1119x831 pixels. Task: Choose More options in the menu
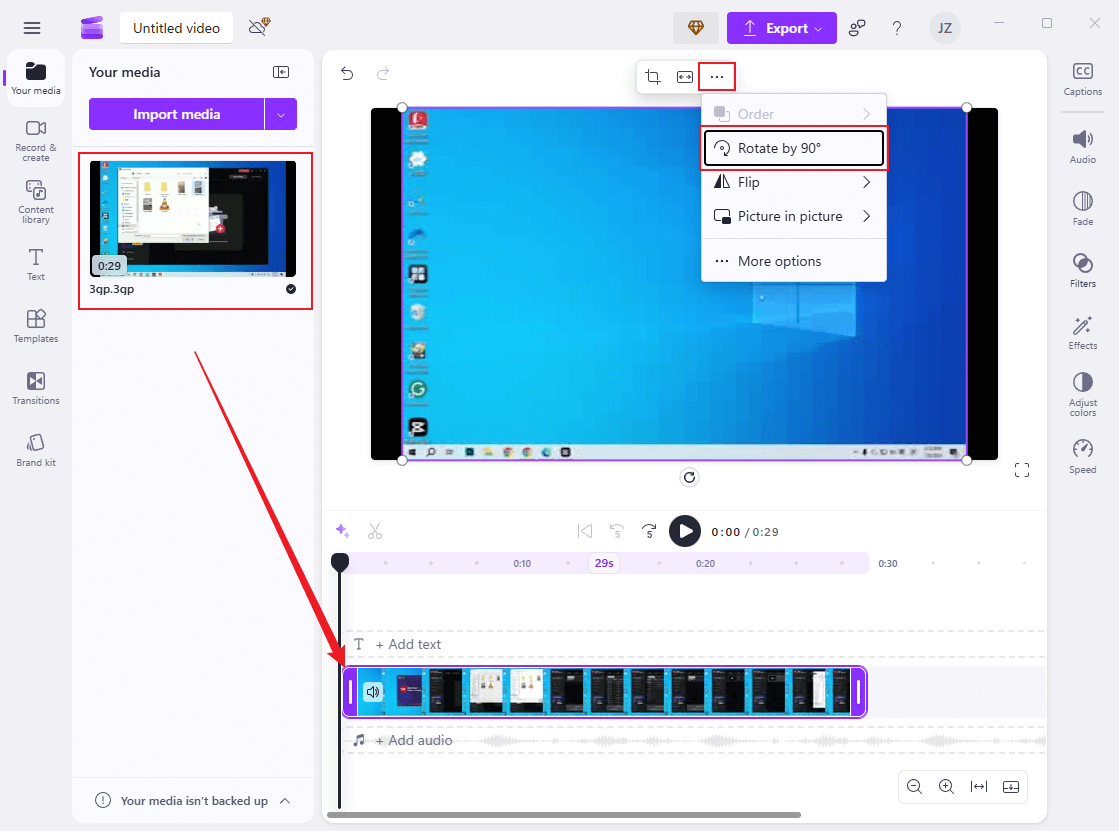(794, 261)
